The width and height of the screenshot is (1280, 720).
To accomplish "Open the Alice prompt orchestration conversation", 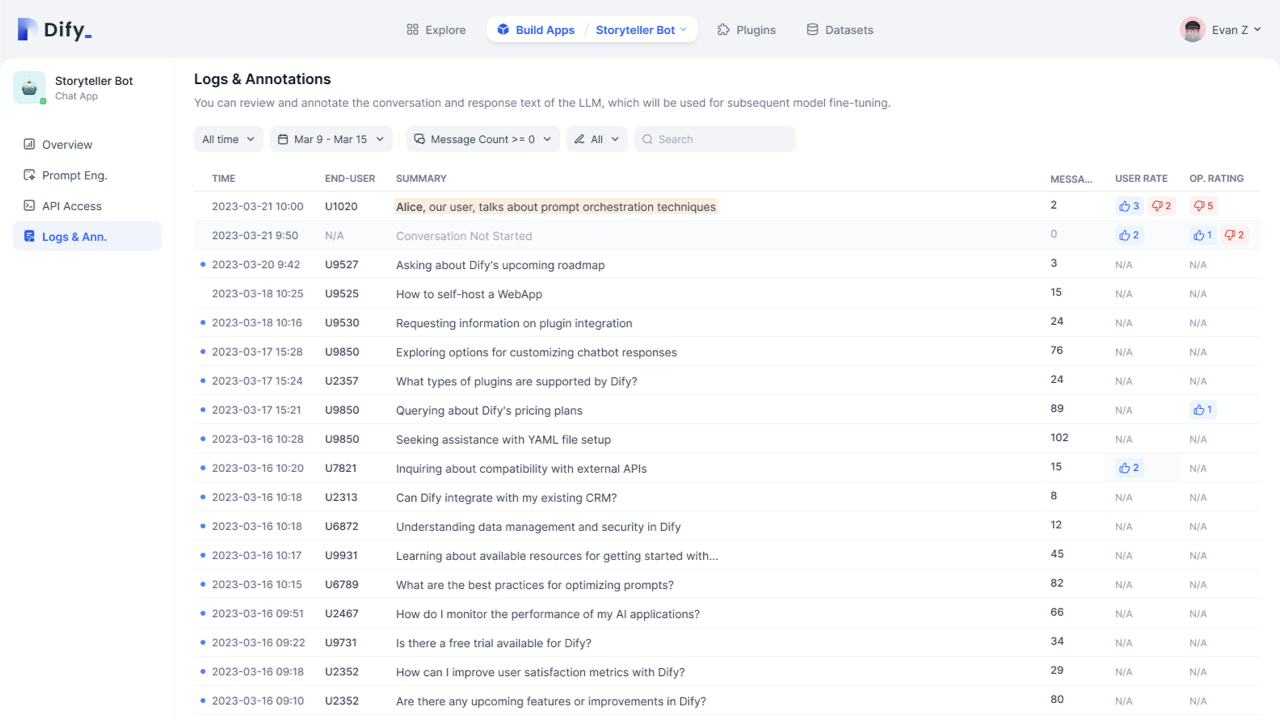I will pyautogui.click(x=556, y=207).
